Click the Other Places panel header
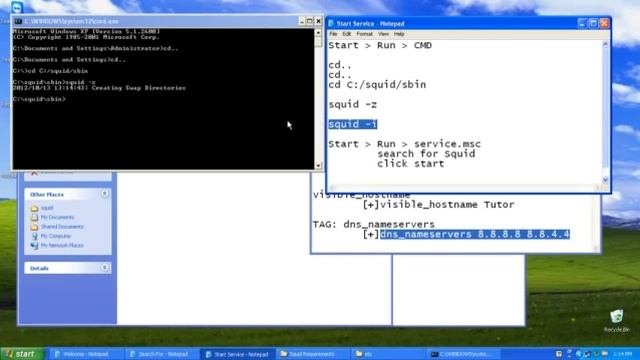Viewport: 640px width, 360px height. 68,194
